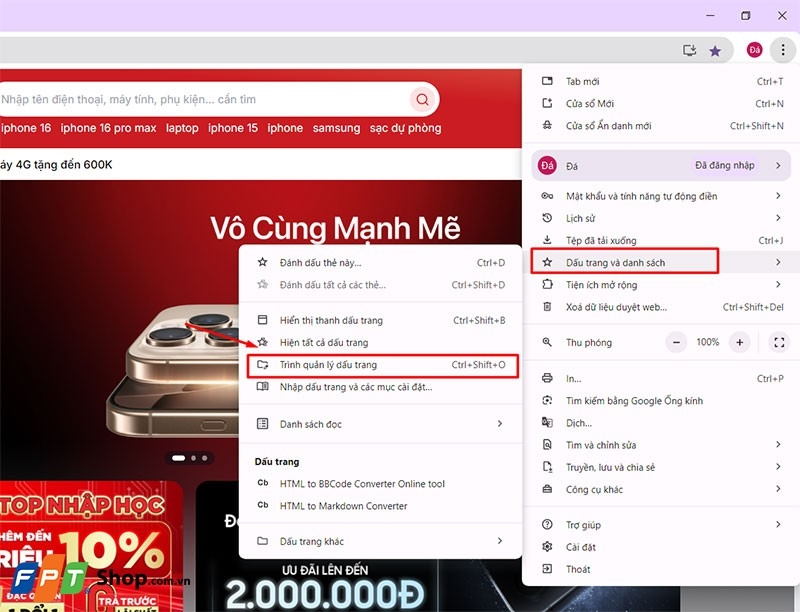800x612 pixels.
Task: Click the toolbox icon for Công cụ khác
Action: [x=547, y=489]
